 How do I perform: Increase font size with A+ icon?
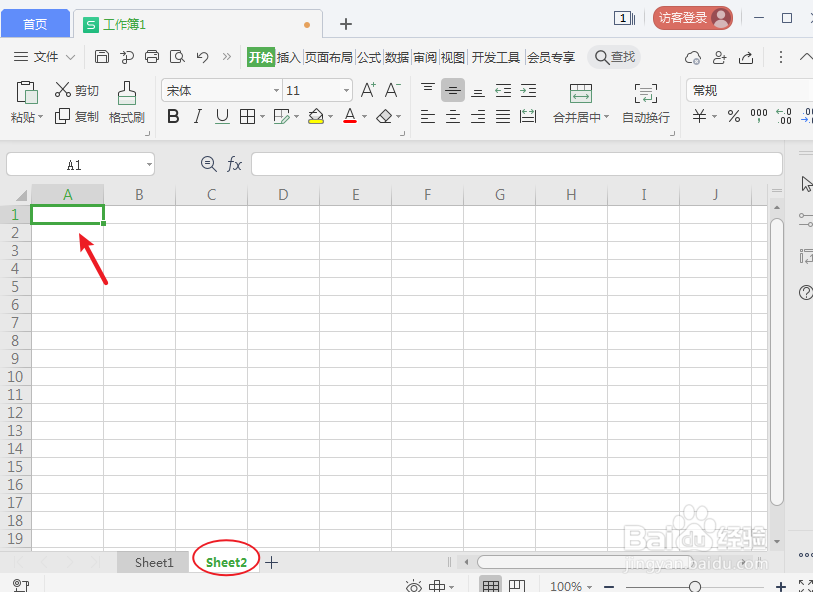tap(368, 90)
